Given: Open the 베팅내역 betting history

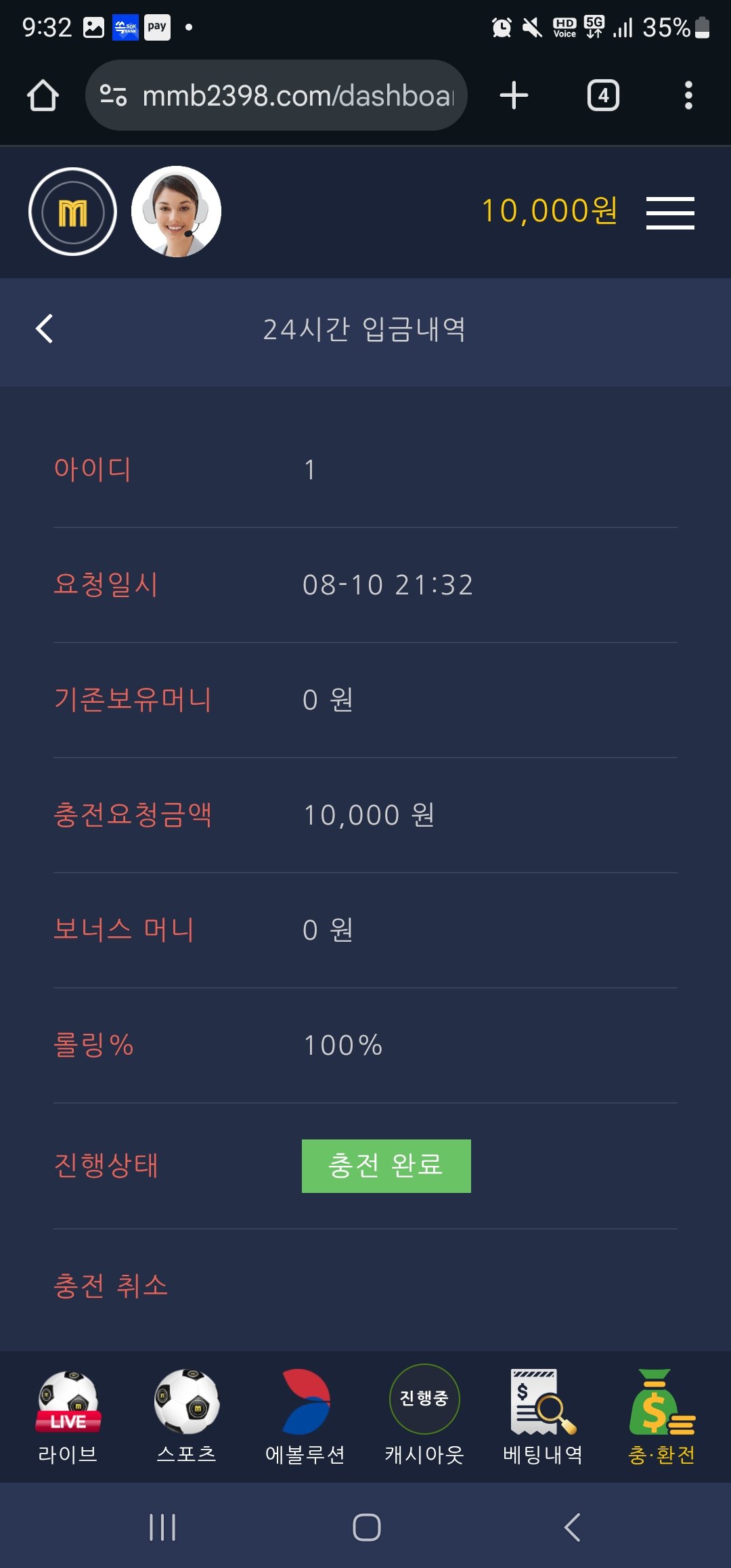Looking at the screenshot, I should [543, 1416].
